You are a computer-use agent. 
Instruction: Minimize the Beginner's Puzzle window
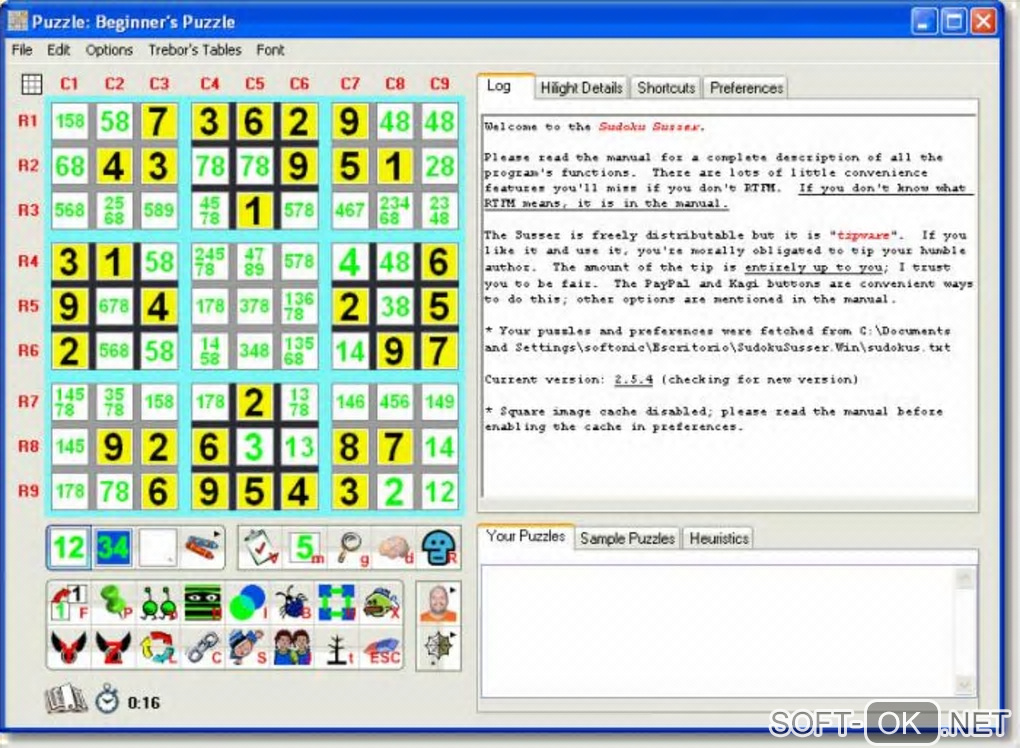pyautogui.click(x=924, y=21)
